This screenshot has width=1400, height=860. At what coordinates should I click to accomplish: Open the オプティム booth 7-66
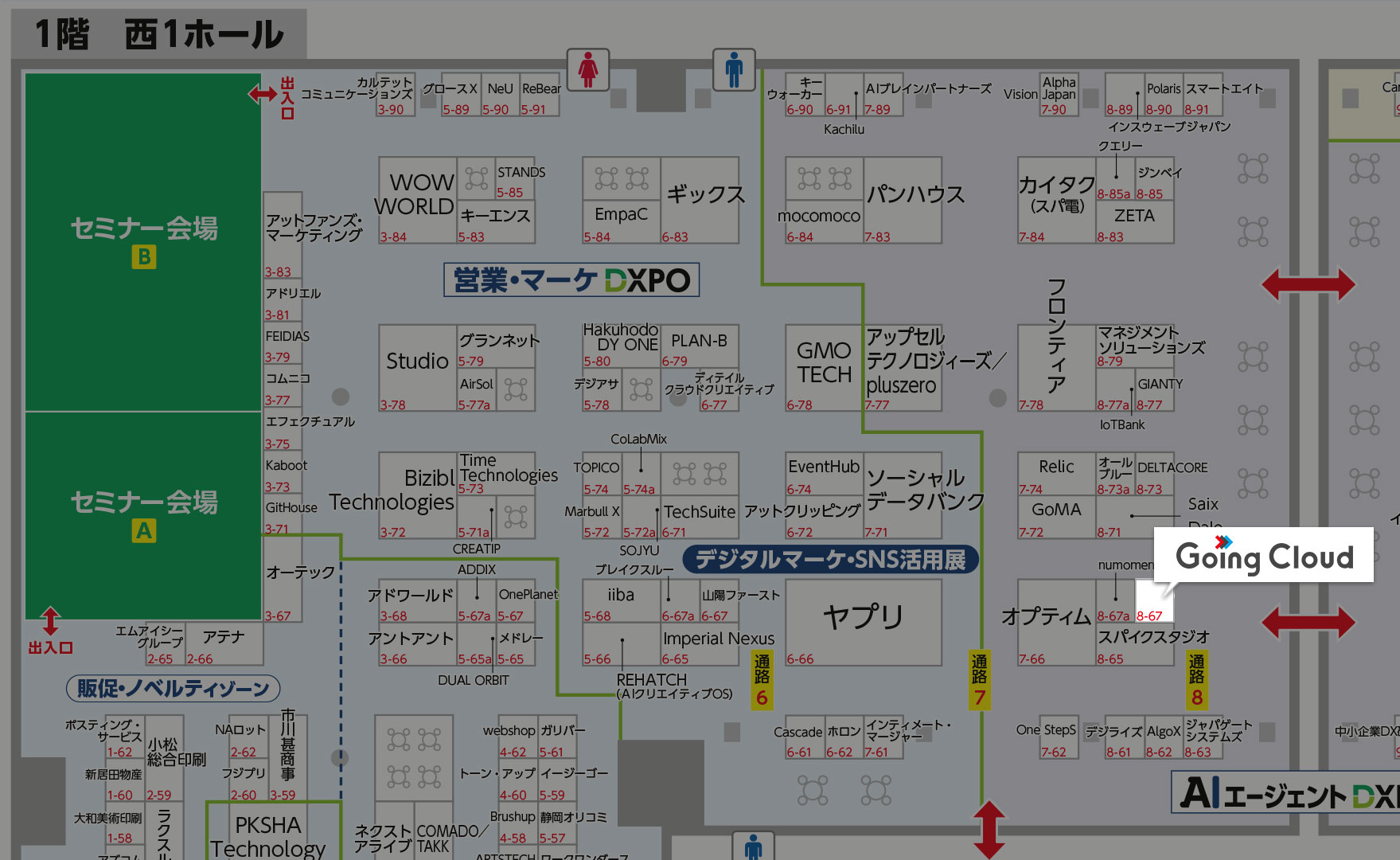click(x=1057, y=622)
